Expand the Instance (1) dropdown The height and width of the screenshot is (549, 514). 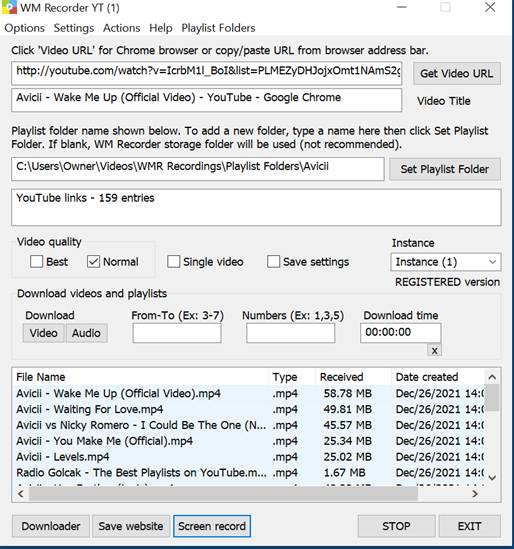[x=446, y=262]
